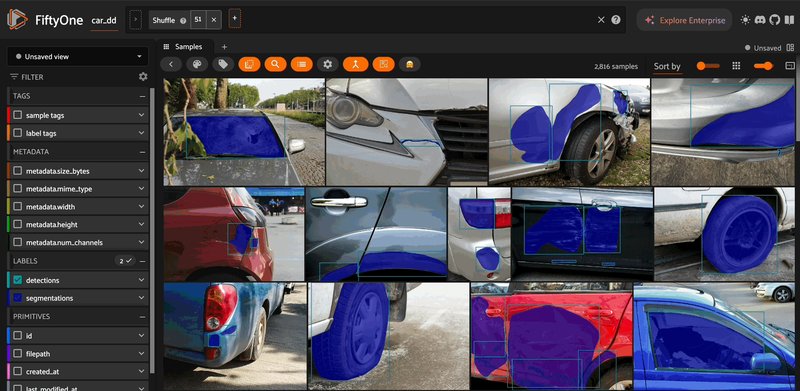Check the id primitive field
Image resolution: width=800 pixels, height=391 pixels.
point(18,336)
